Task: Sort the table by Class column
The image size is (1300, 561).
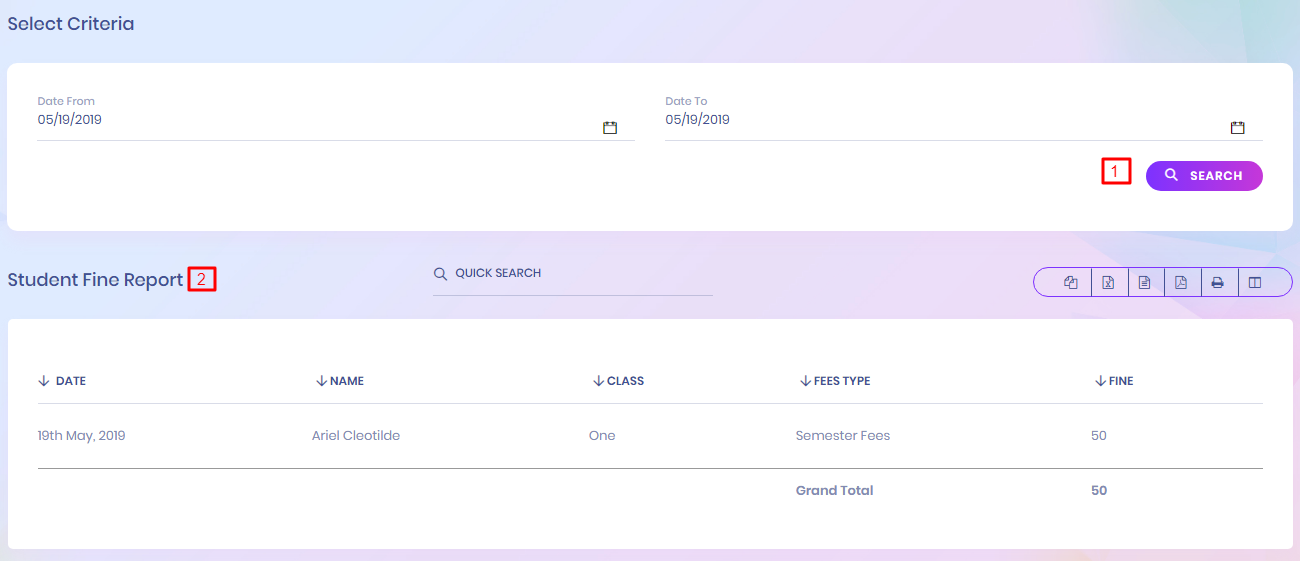Action: (x=625, y=381)
